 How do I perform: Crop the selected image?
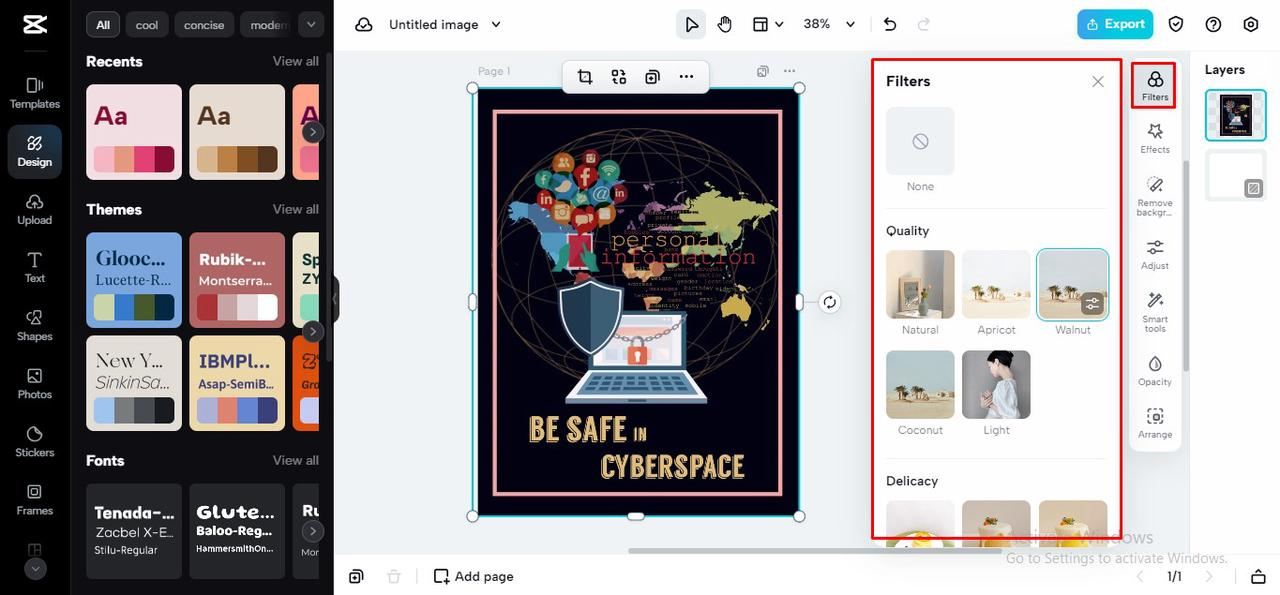(x=585, y=77)
